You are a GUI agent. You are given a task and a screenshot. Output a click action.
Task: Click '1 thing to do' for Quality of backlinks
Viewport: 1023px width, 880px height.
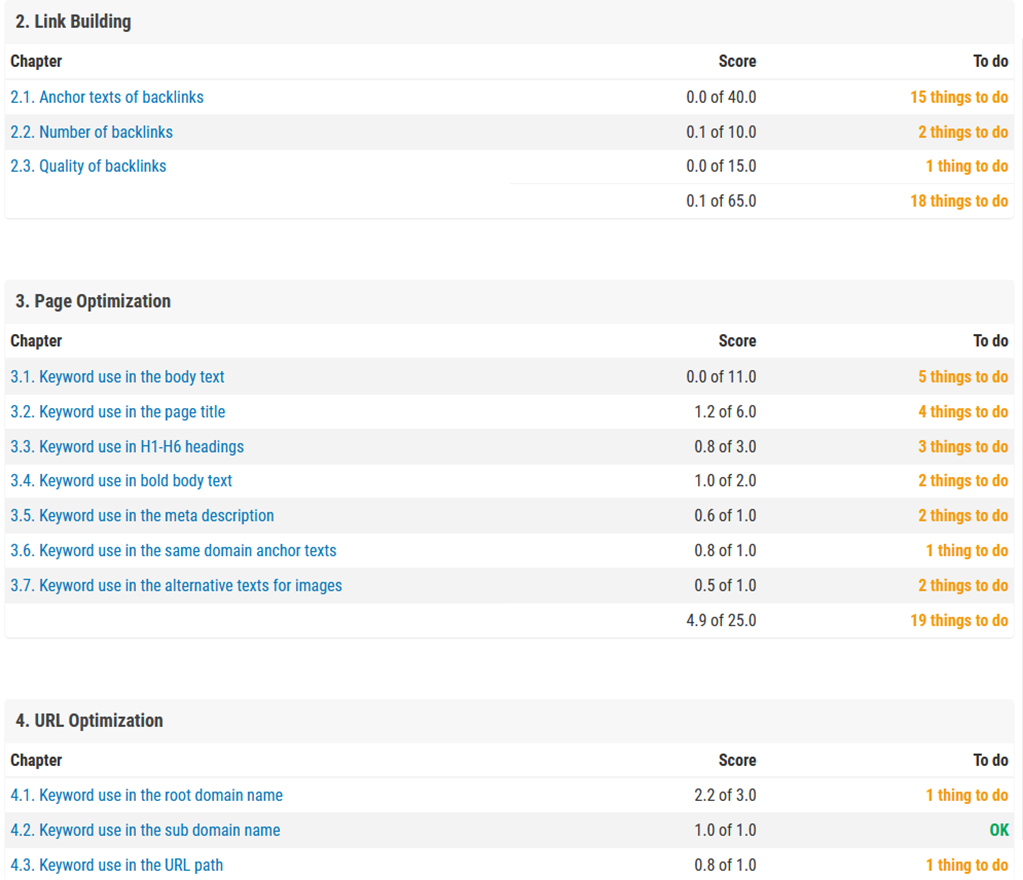pyautogui.click(x=967, y=166)
